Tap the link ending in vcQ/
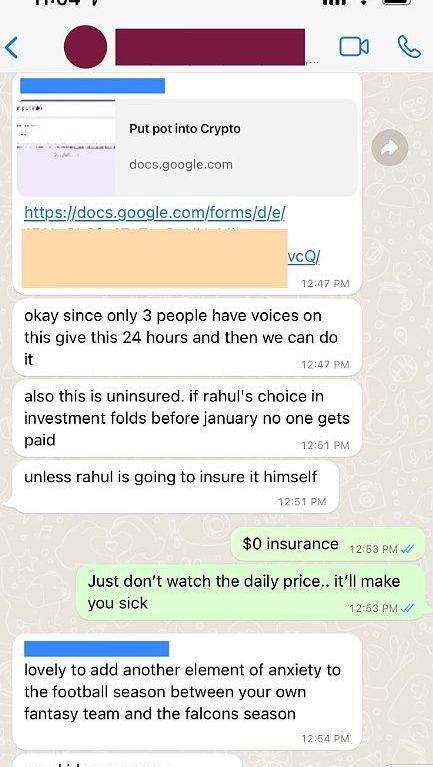The height and width of the screenshot is (767, 433). click(304, 256)
